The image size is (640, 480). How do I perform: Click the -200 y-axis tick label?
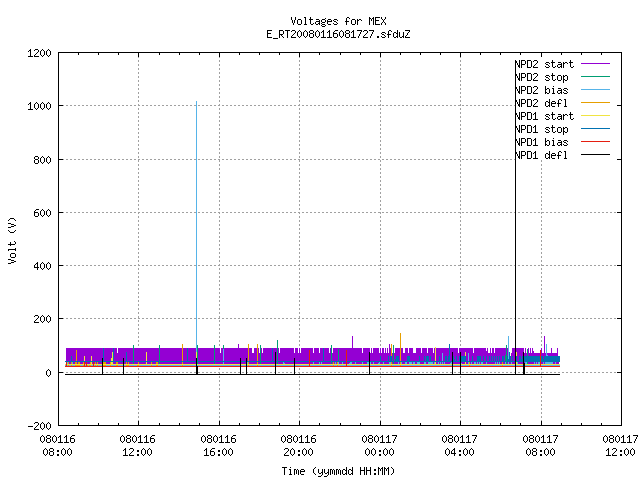39,426
